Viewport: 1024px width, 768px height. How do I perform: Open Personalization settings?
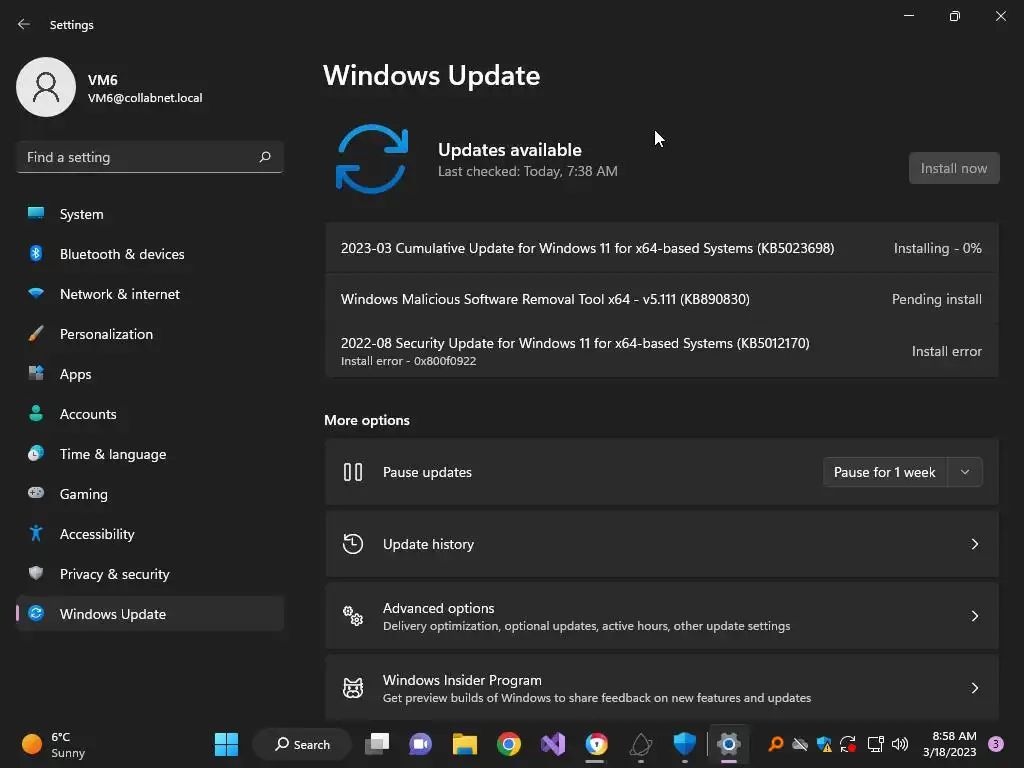pyautogui.click(x=150, y=334)
